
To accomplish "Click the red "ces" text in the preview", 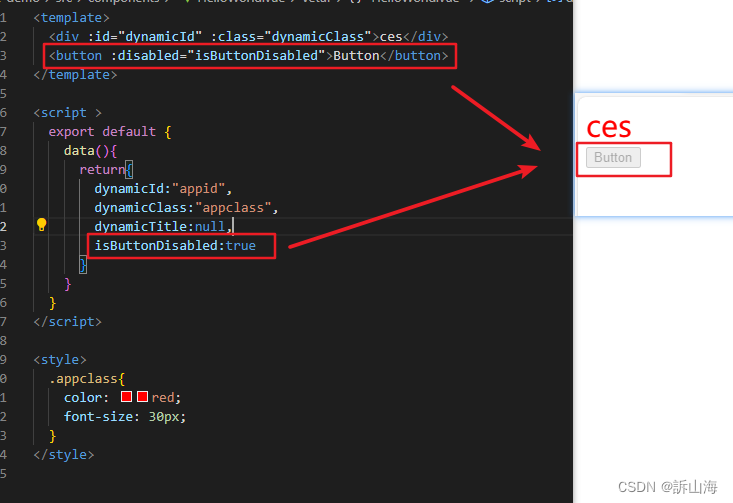I will tap(609, 127).
